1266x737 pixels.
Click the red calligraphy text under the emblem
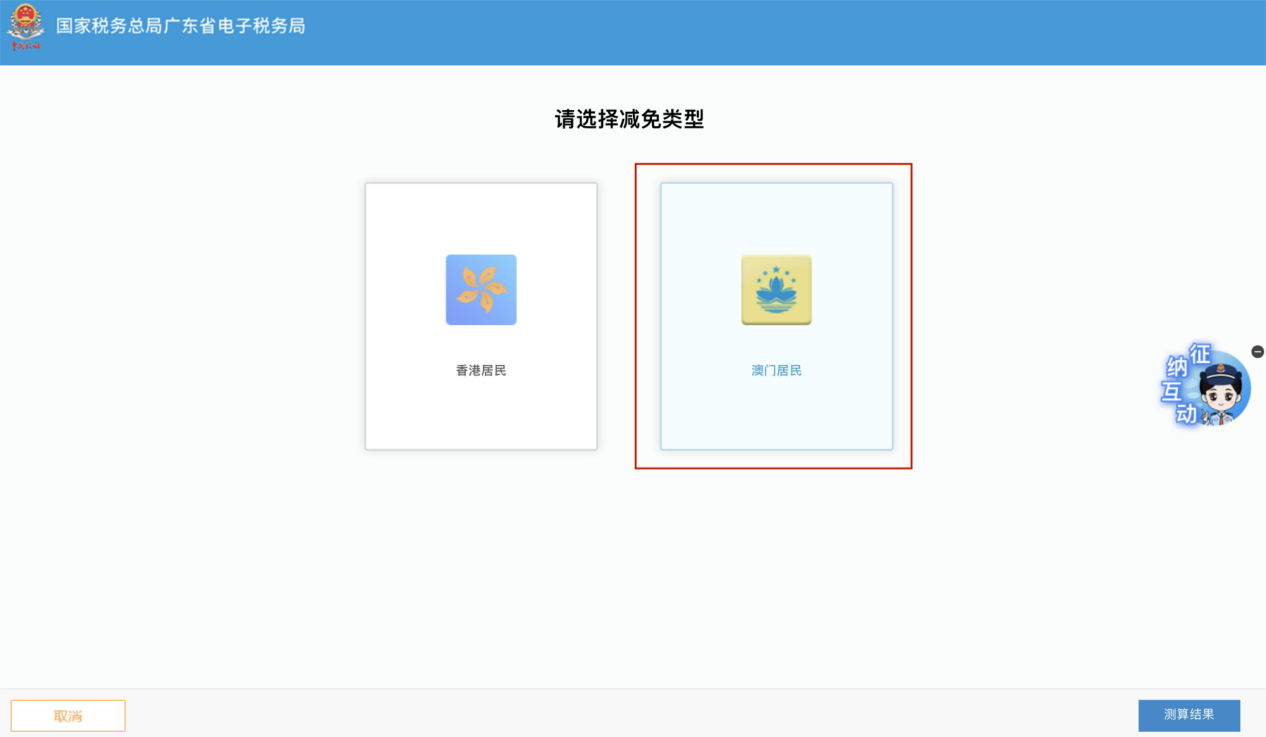pyautogui.click(x=25, y=46)
